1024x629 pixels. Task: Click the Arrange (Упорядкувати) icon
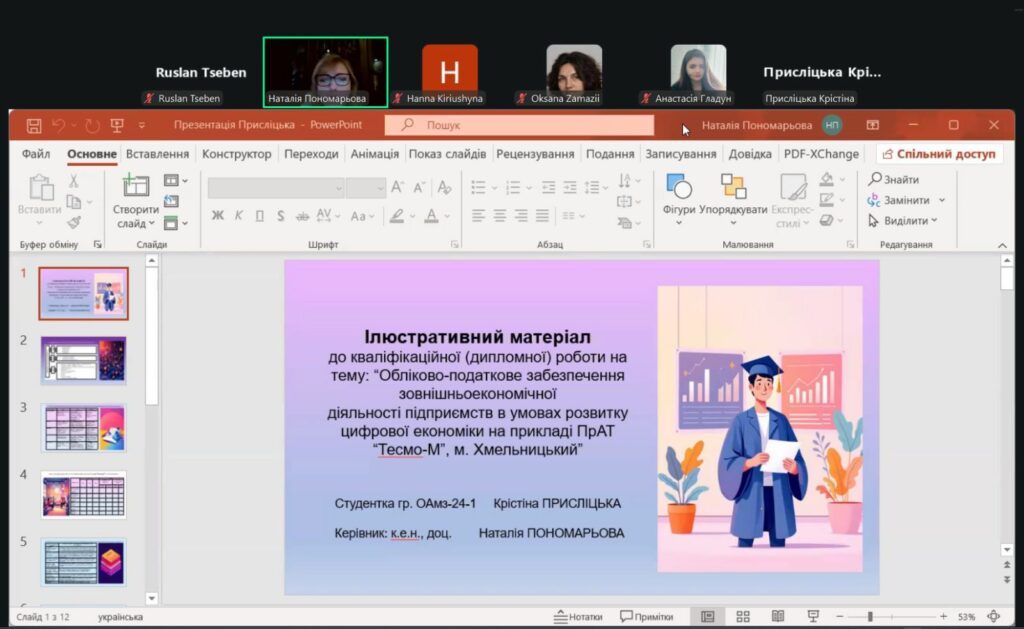(733, 188)
